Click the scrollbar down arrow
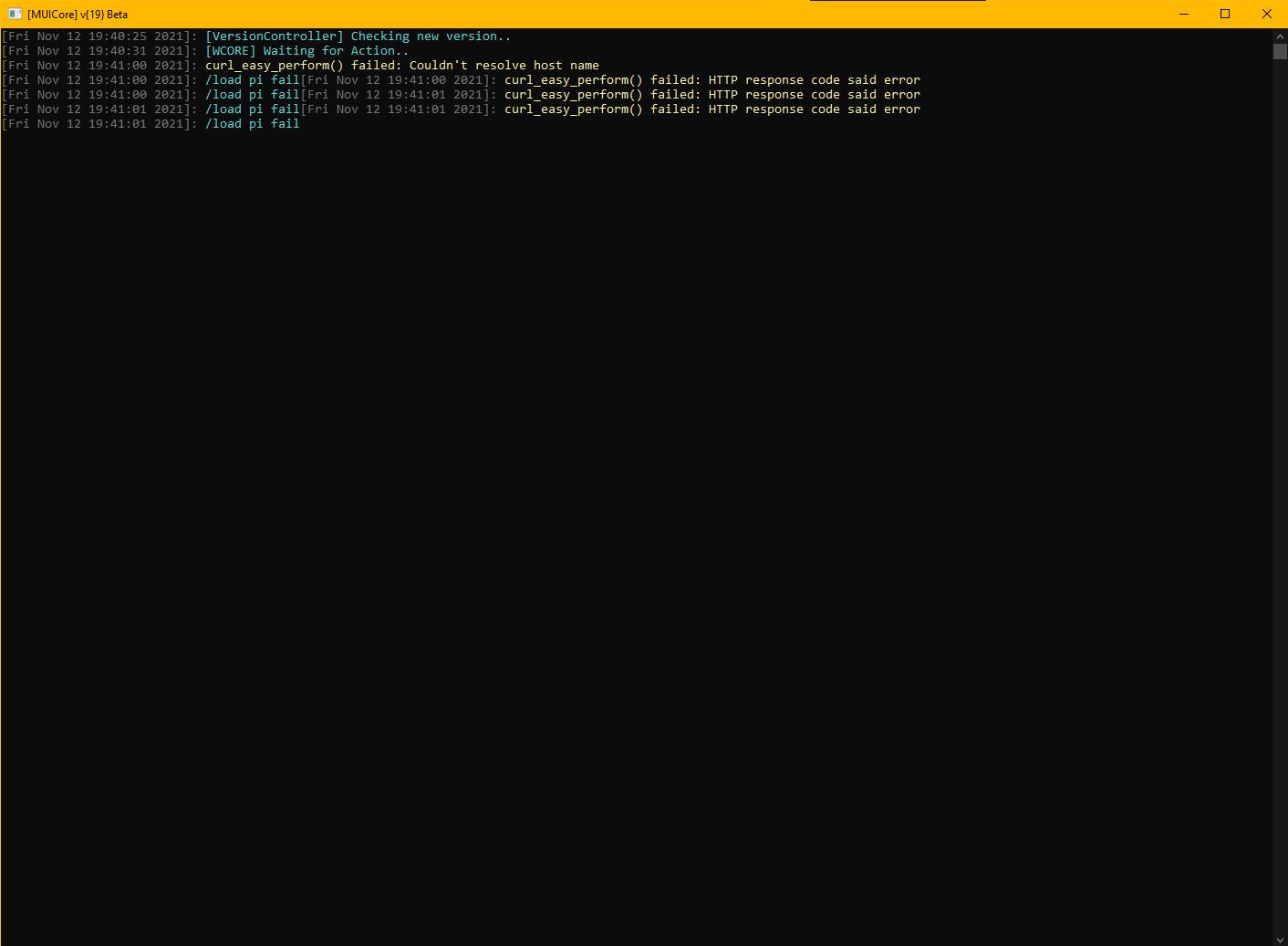 (x=1280, y=939)
